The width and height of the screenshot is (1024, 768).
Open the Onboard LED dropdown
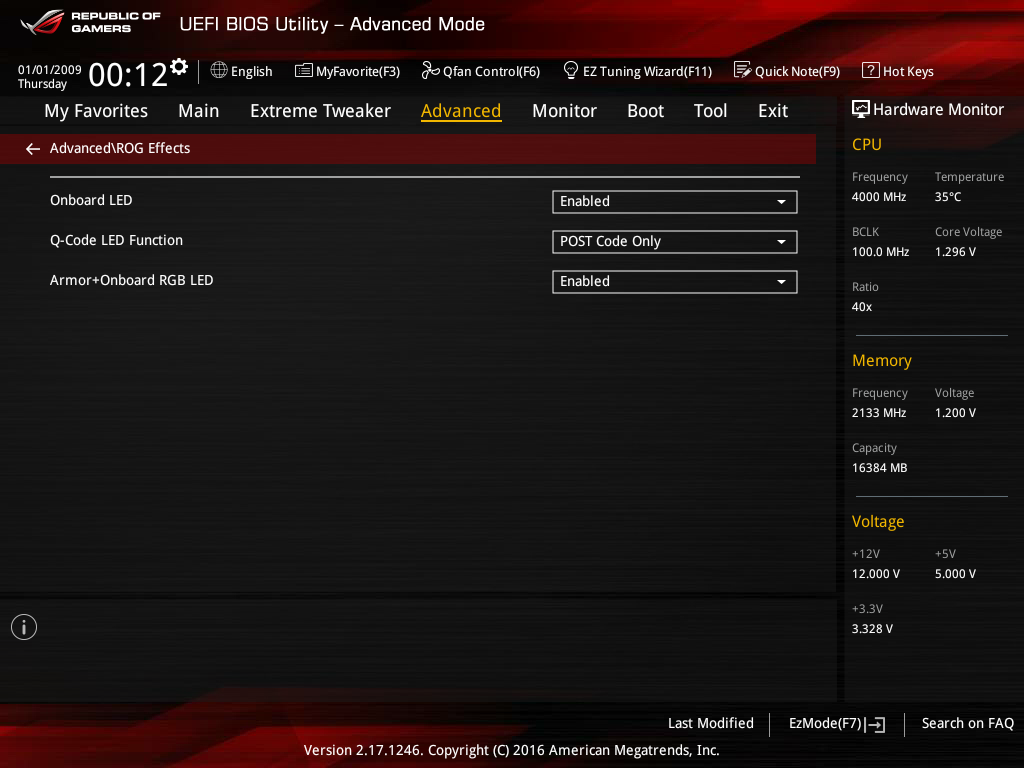pos(675,202)
